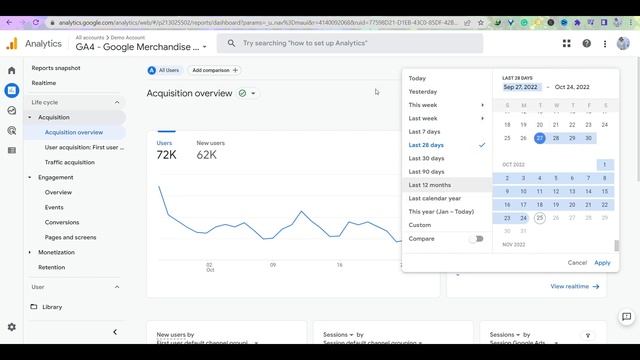Open Traffic acquisition report
The width and height of the screenshot is (640, 360).
coord(70,162)
